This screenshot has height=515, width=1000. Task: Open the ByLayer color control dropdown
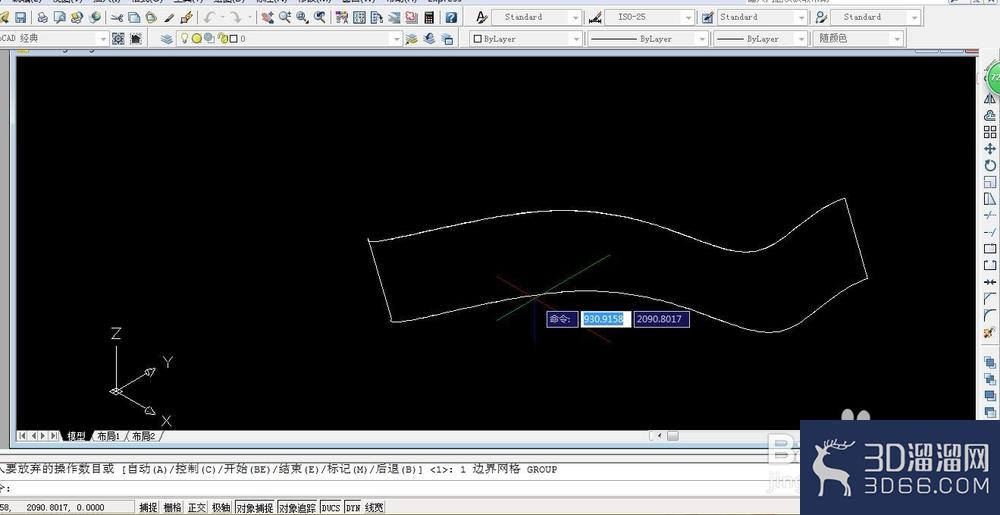click(x=526, y=39)
